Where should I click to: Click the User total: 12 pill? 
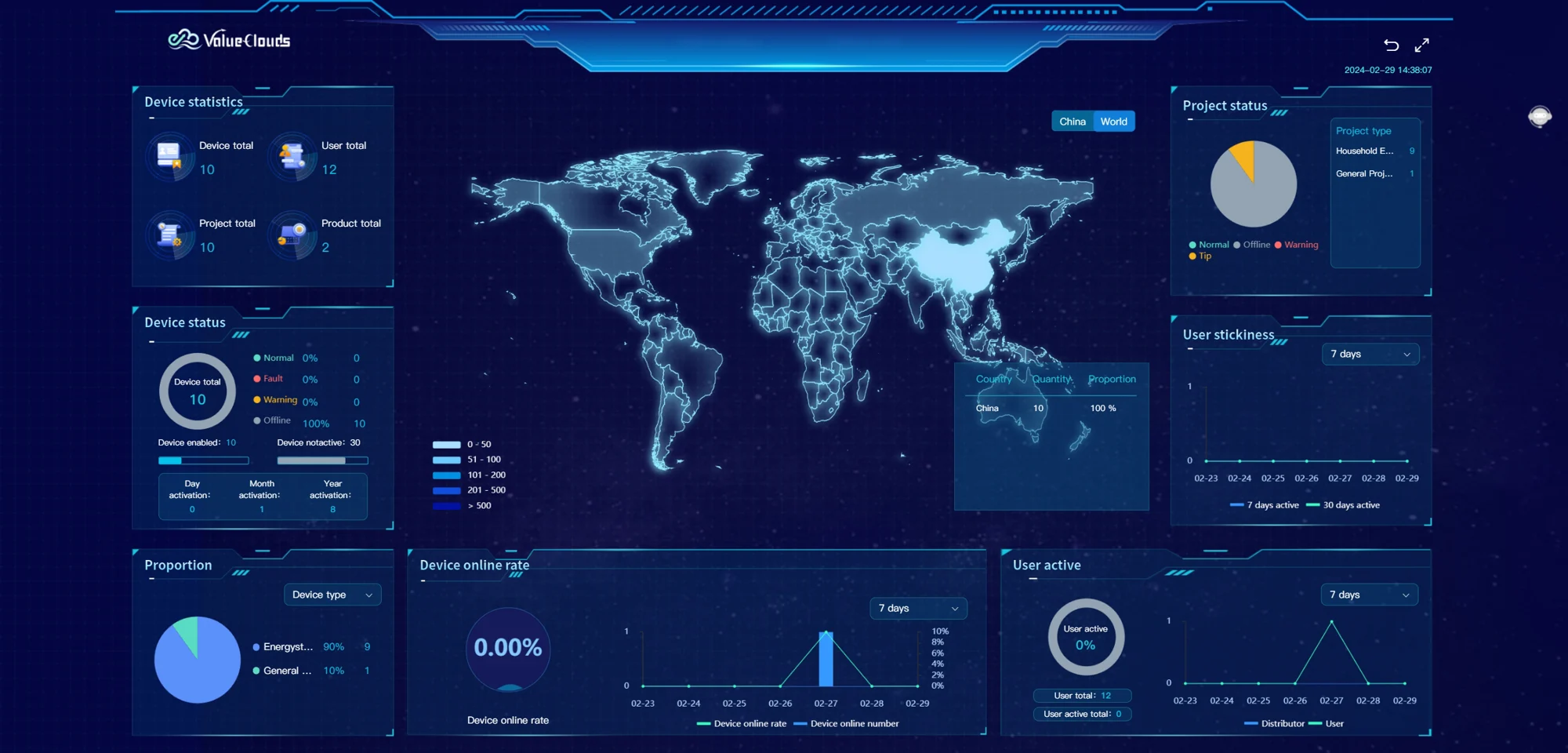(1082, 696)
